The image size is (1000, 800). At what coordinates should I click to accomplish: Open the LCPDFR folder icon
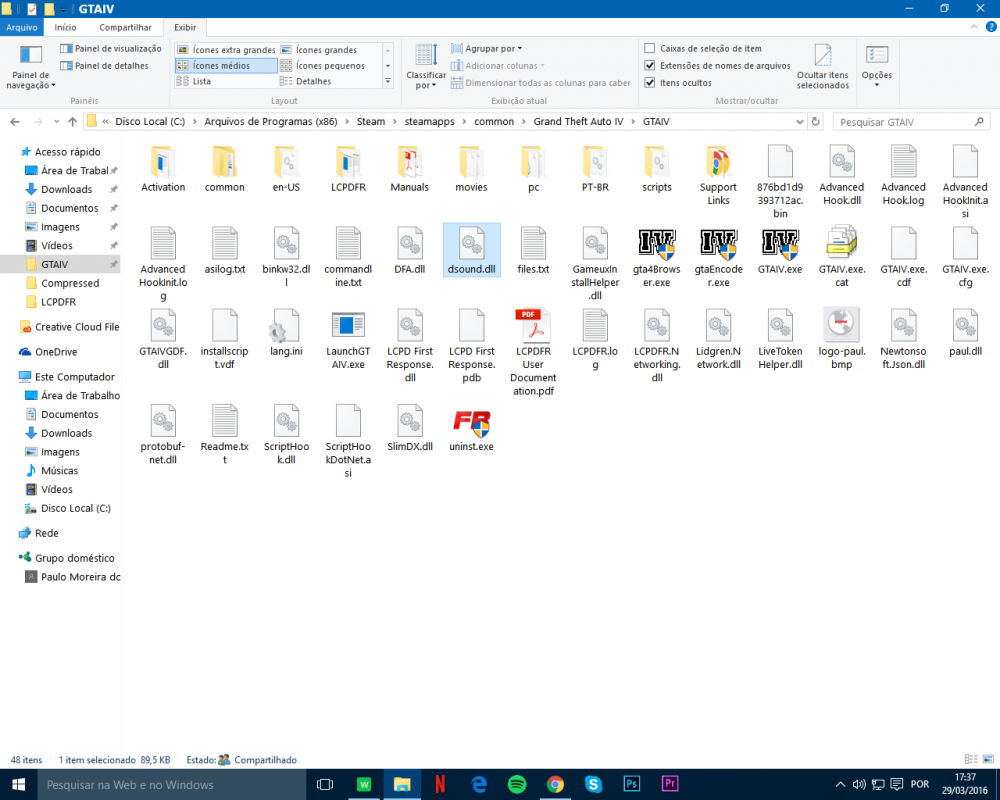pyautogui.click(x=348, y=162)
